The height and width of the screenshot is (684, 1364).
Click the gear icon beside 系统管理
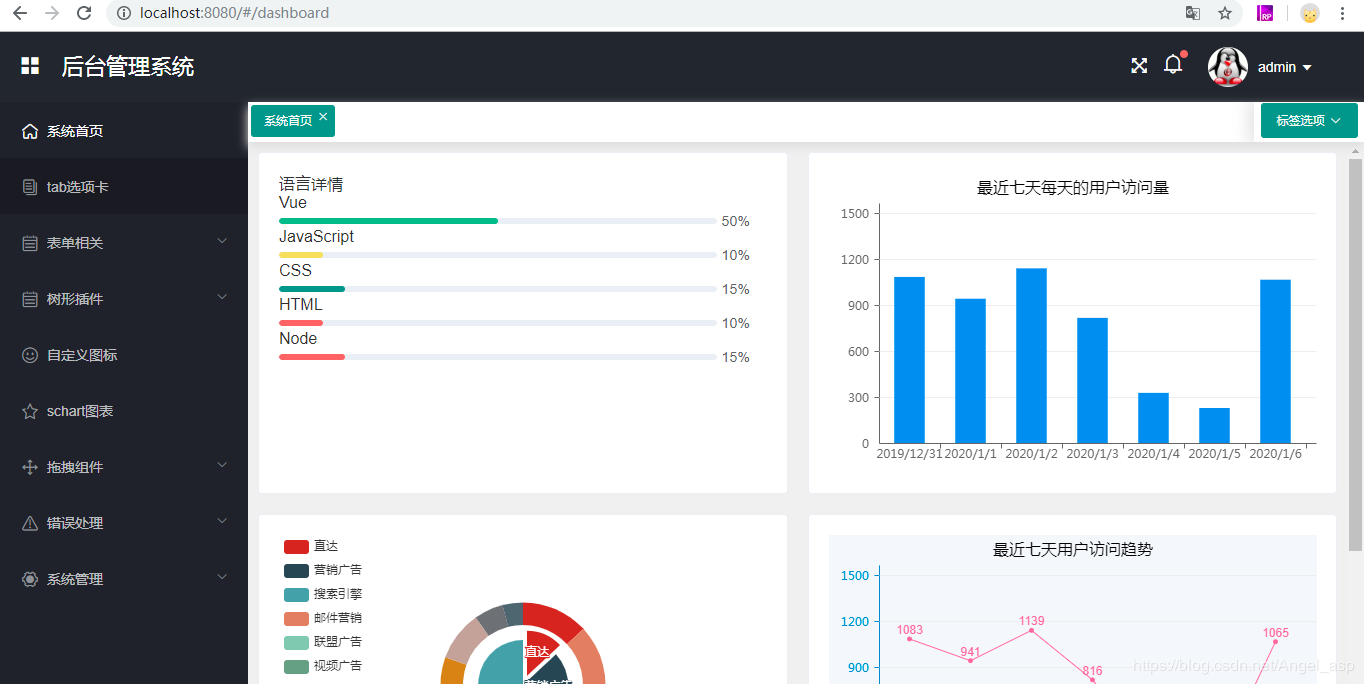[x=30, y=579]
